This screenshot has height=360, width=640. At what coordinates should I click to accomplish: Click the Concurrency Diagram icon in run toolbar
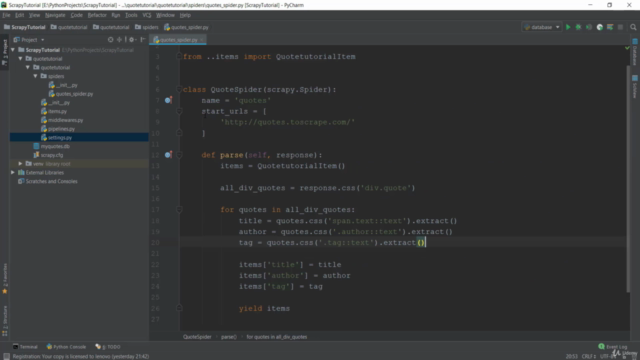610,27
